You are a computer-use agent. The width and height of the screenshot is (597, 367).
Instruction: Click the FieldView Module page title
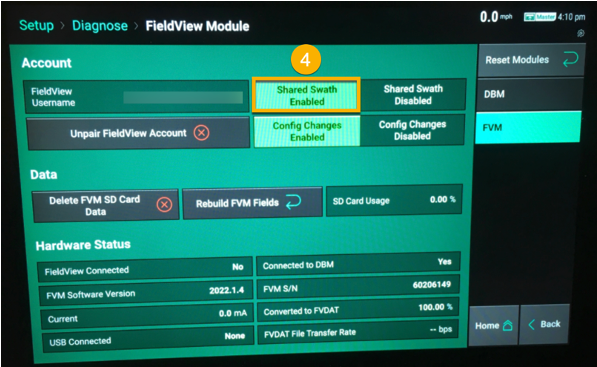[197, 26]
